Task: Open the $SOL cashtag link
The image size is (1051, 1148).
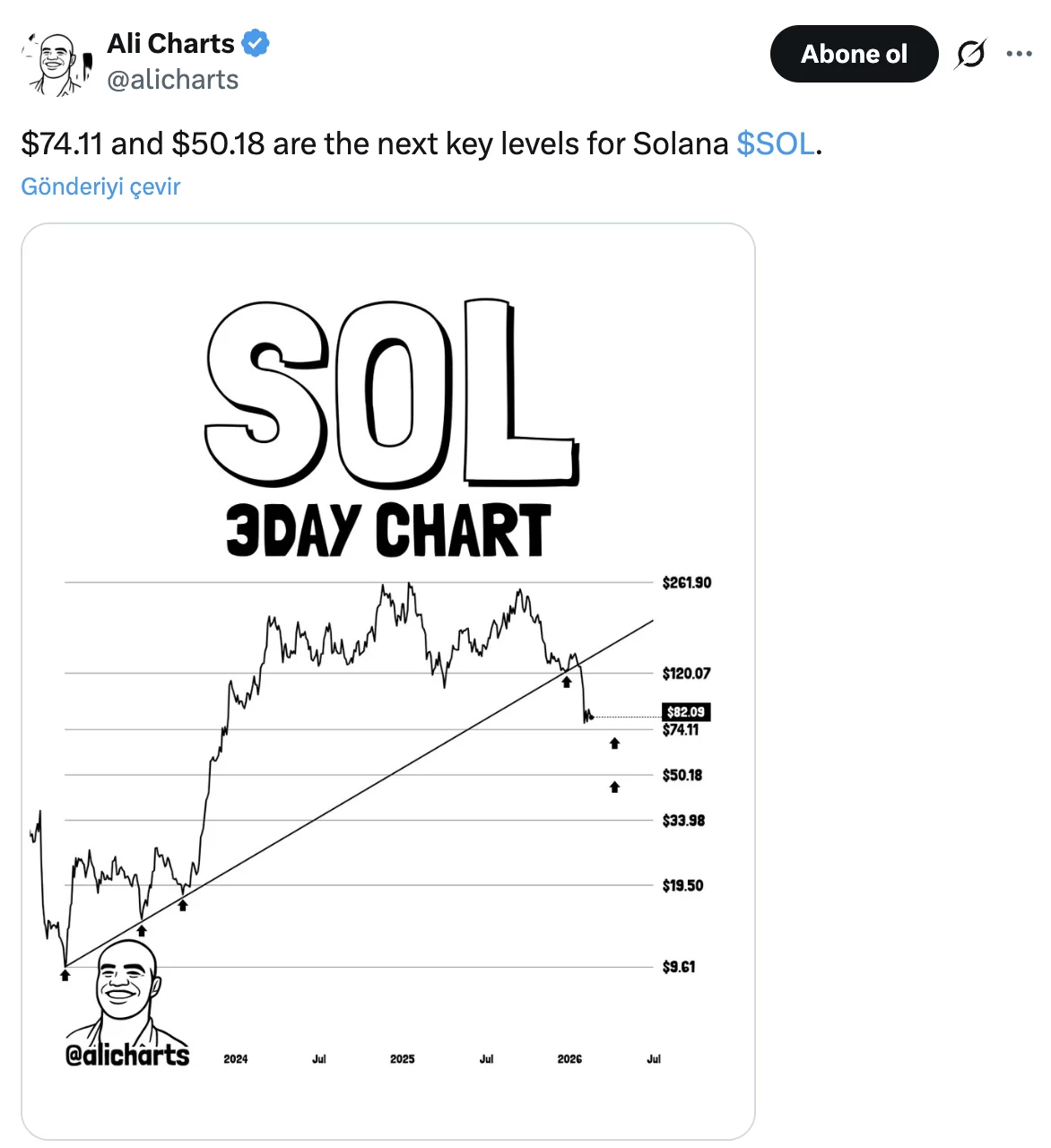Action: pos(776,143)
